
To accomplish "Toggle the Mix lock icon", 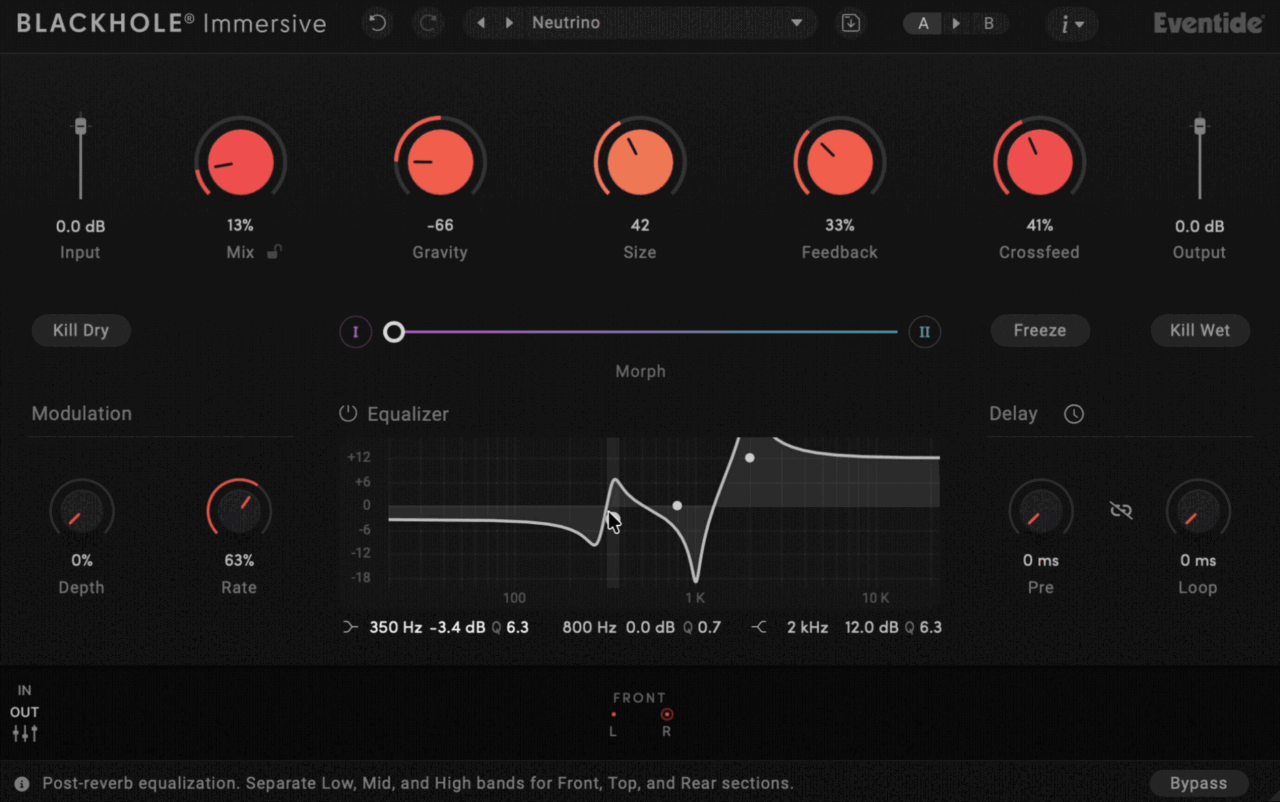I will (274, 252).
